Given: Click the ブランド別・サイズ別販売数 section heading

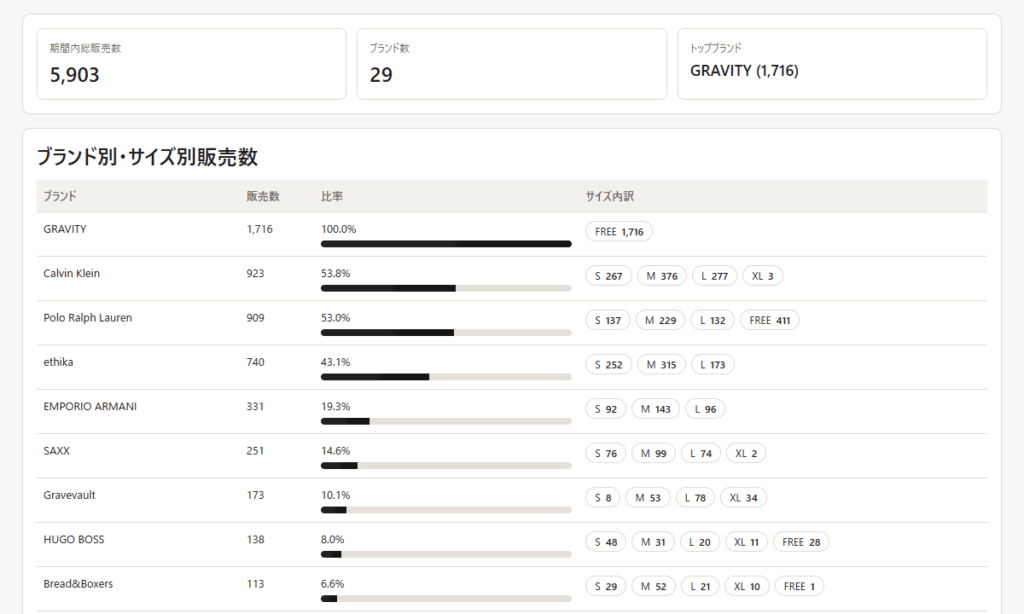Looking at the screenshot, I should click(148, 157).
